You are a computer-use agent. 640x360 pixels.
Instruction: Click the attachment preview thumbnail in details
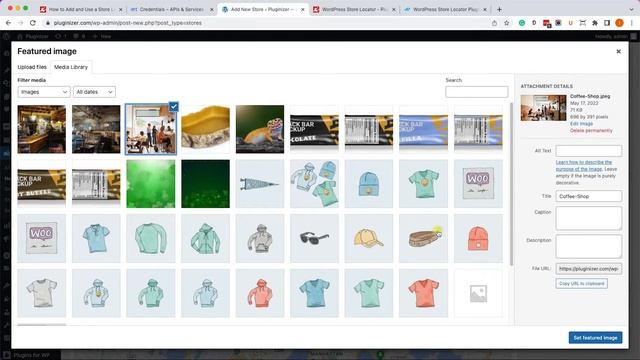(x=543, y=108)
